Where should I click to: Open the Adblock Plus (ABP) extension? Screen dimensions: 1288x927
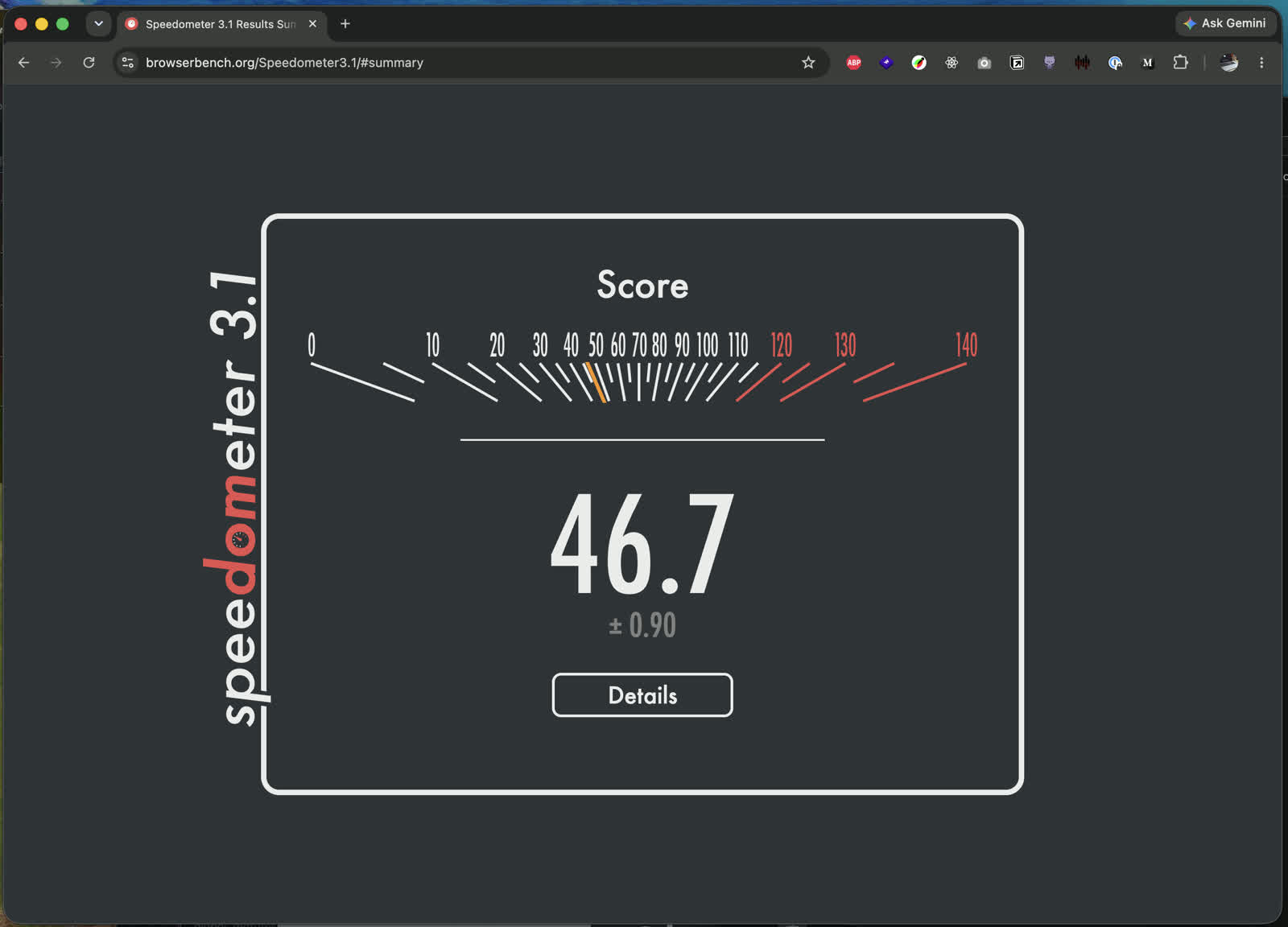pyautogui.click(x=854, y=63)
